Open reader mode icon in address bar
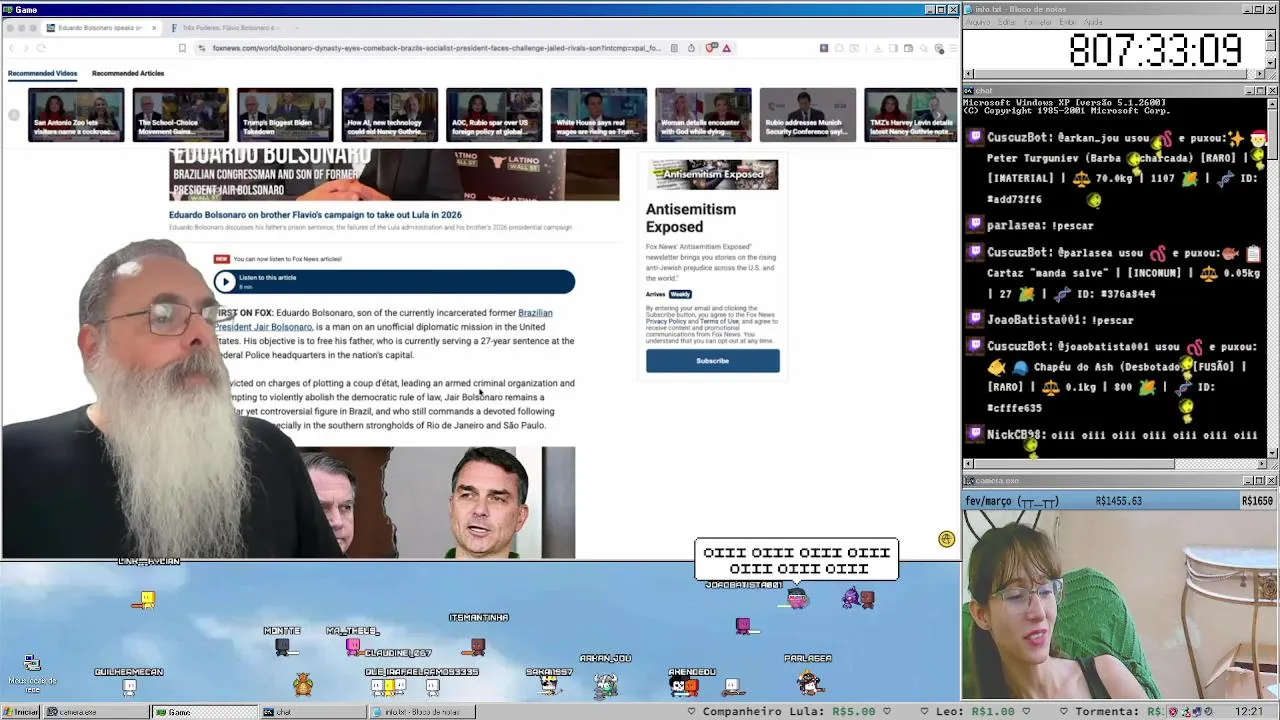This screenshot has width=1280, height=720. point(674,48)
